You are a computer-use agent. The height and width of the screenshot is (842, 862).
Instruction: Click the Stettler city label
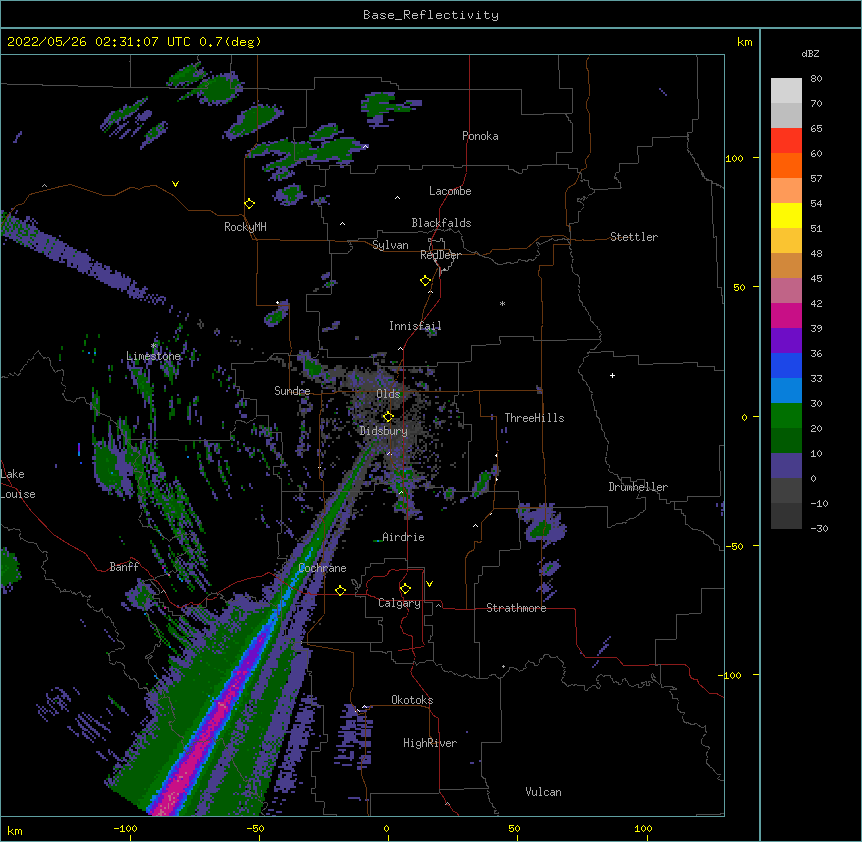point(634,237)
